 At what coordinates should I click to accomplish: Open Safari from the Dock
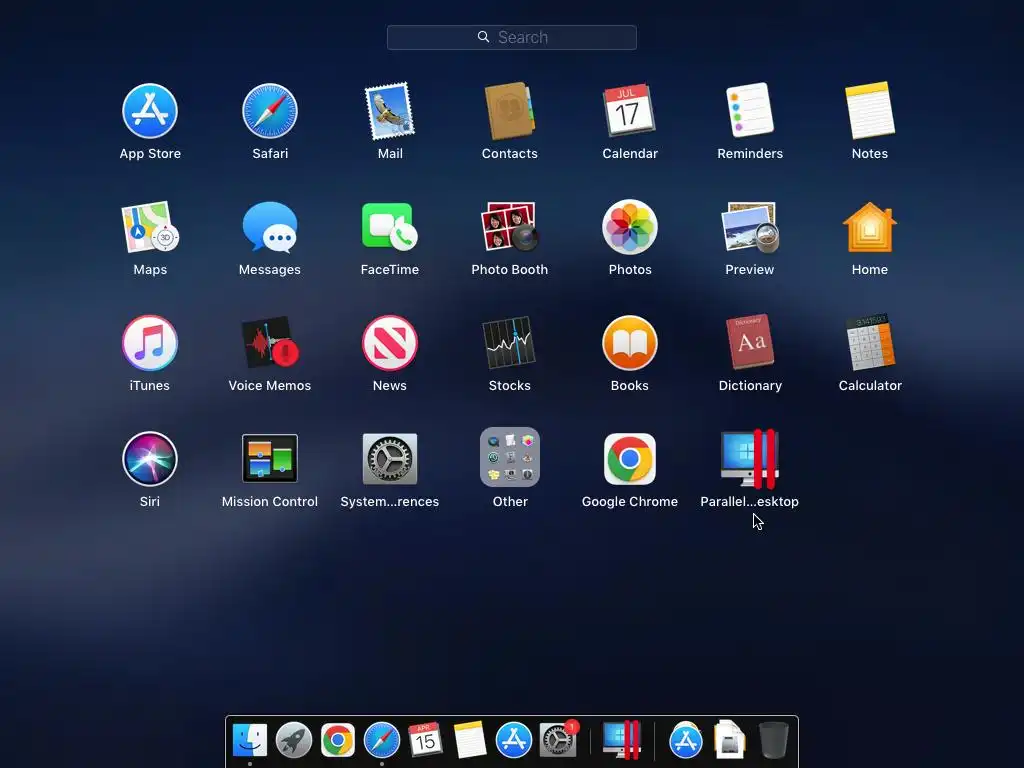381,740
